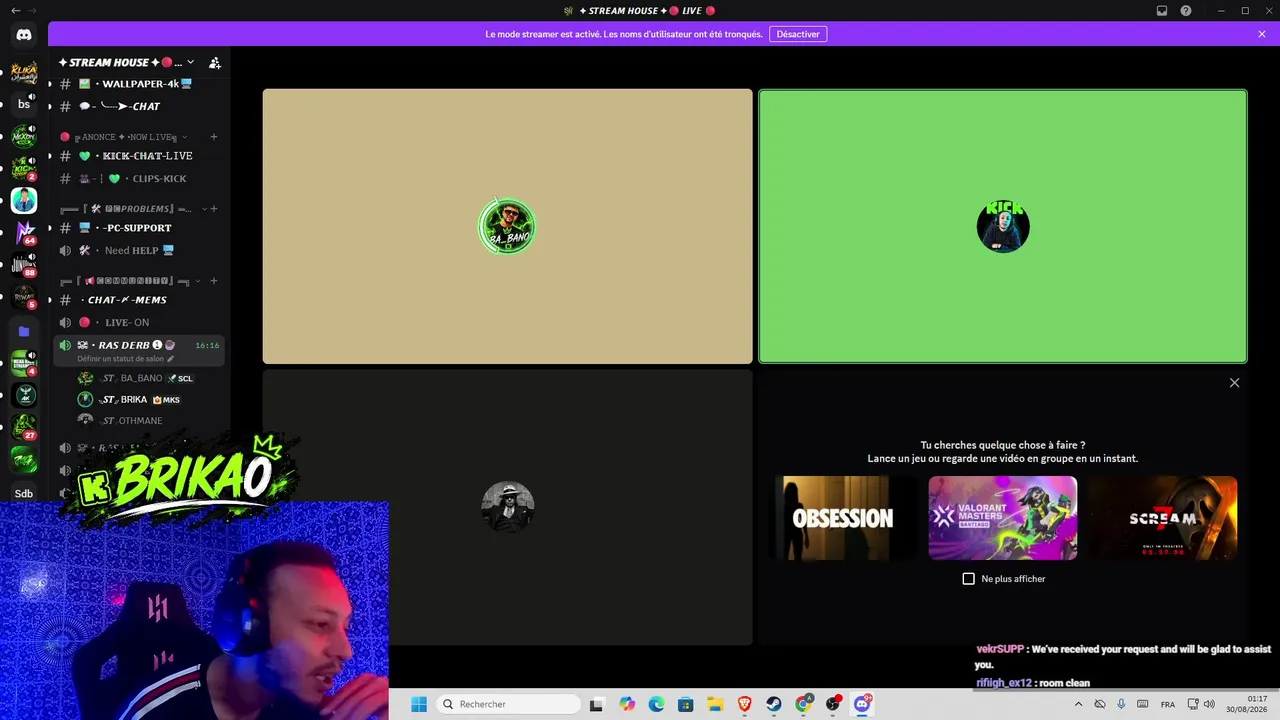Open Steam from taskbar

tap(774, 704)
